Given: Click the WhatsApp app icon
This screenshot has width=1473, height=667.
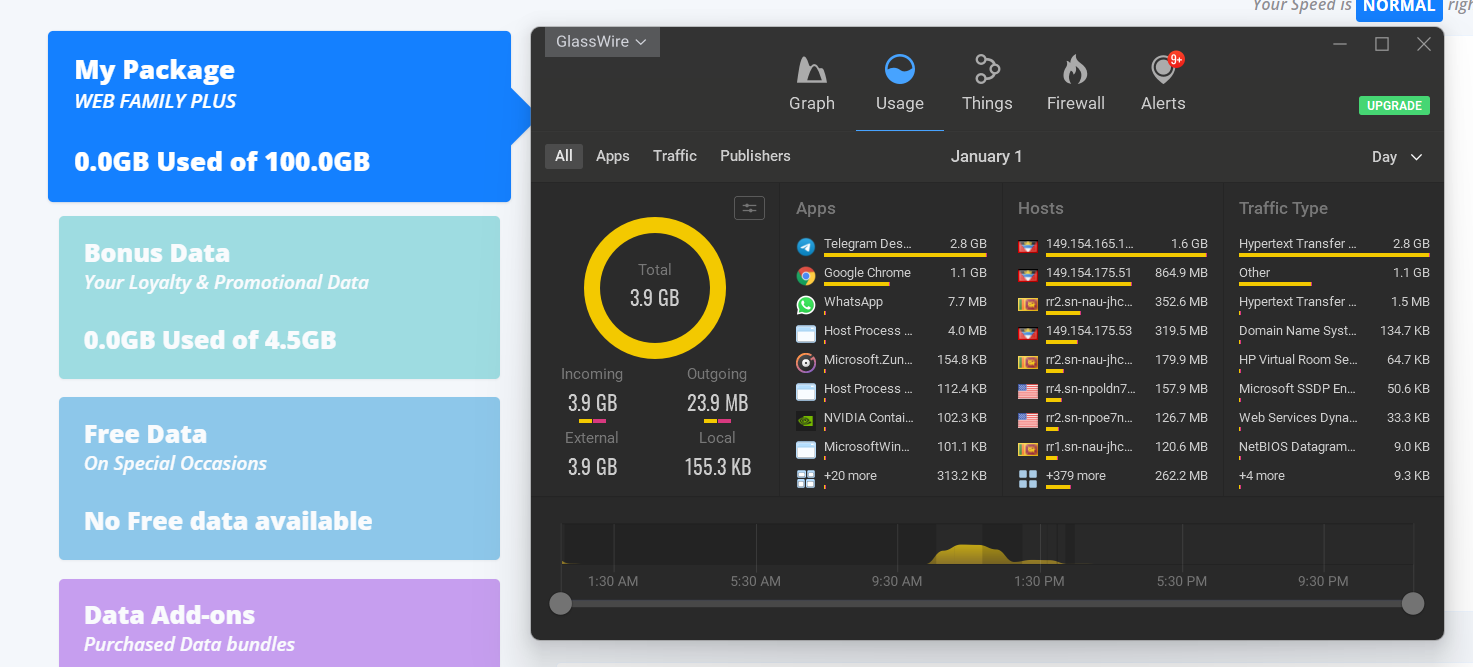Looking at the screenshot, I should pos(806,304).
